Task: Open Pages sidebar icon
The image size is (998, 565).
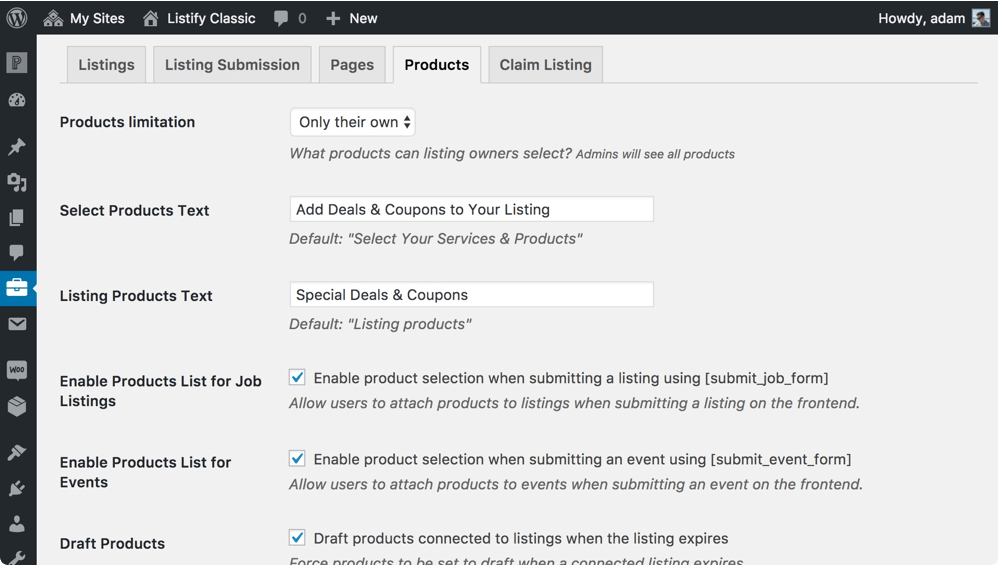Action: click(x=17, y=218)
